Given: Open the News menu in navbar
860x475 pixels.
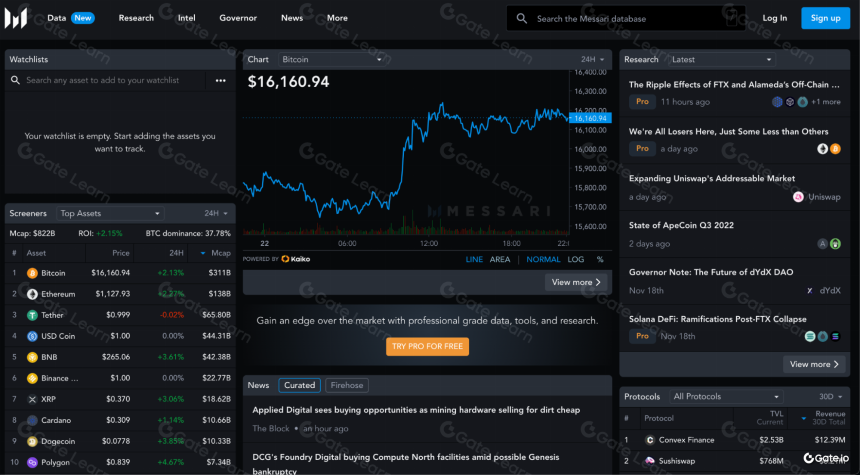Looking at the screenshot, I should (x=292, y=18).
